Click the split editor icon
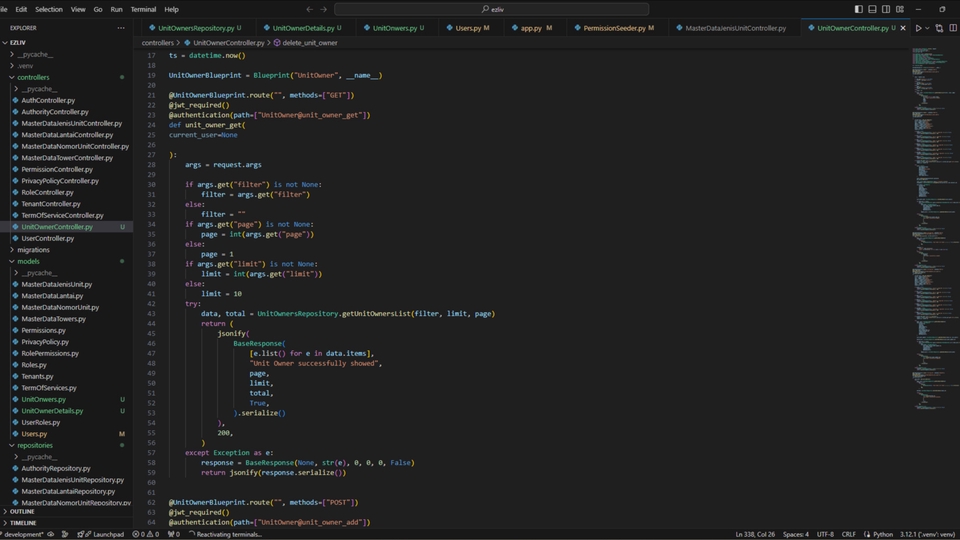The width and height of the screenshot is (960, 540). click(x=951, y=28)
